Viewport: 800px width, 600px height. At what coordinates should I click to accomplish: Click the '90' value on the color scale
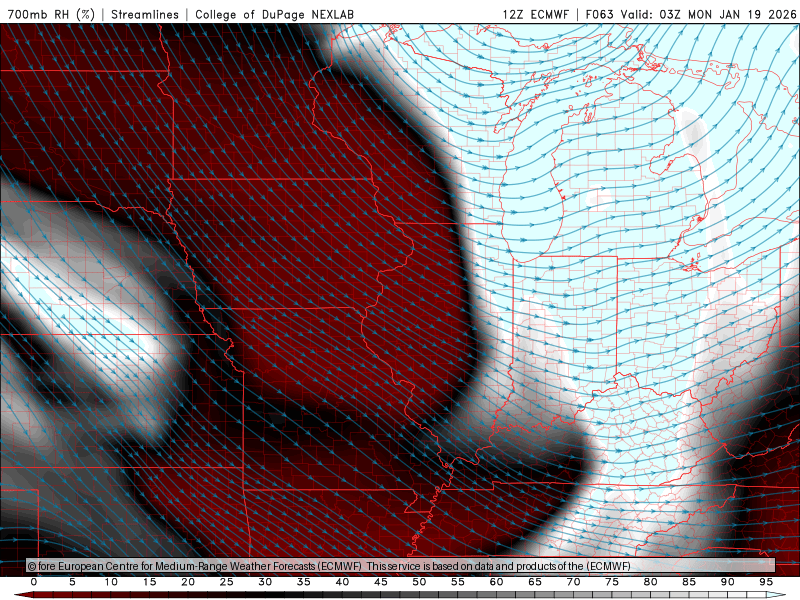[x=727, y=582]
